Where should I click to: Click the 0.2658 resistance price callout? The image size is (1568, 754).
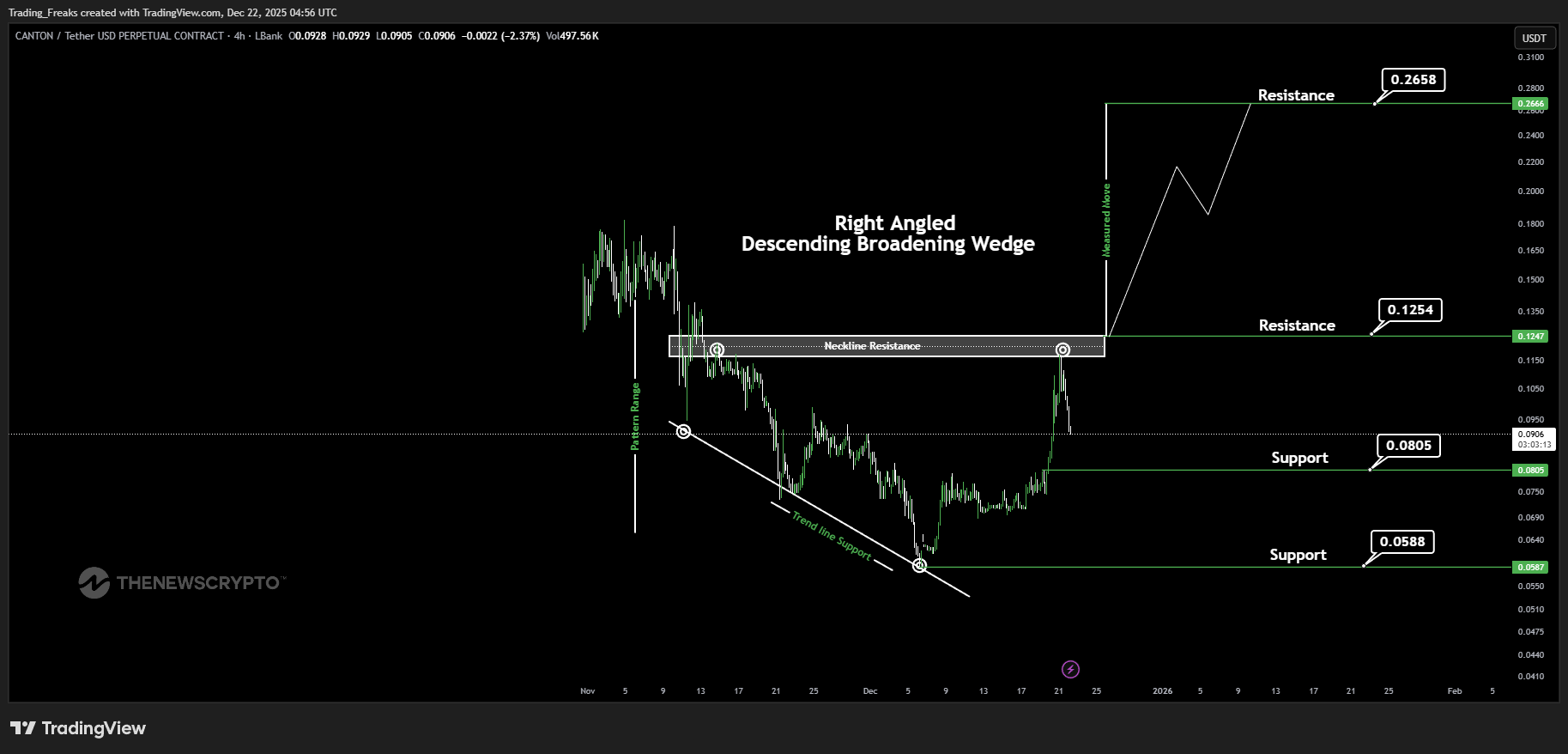click(x=1413, y=80)
